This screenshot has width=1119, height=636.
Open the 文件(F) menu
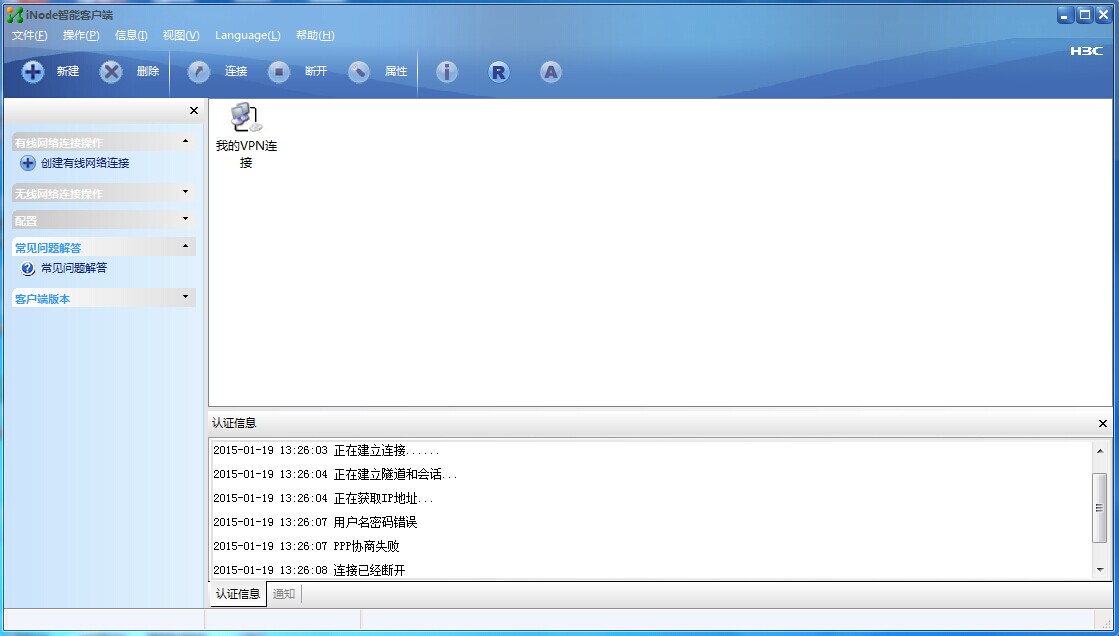click(x=29, y=35)
